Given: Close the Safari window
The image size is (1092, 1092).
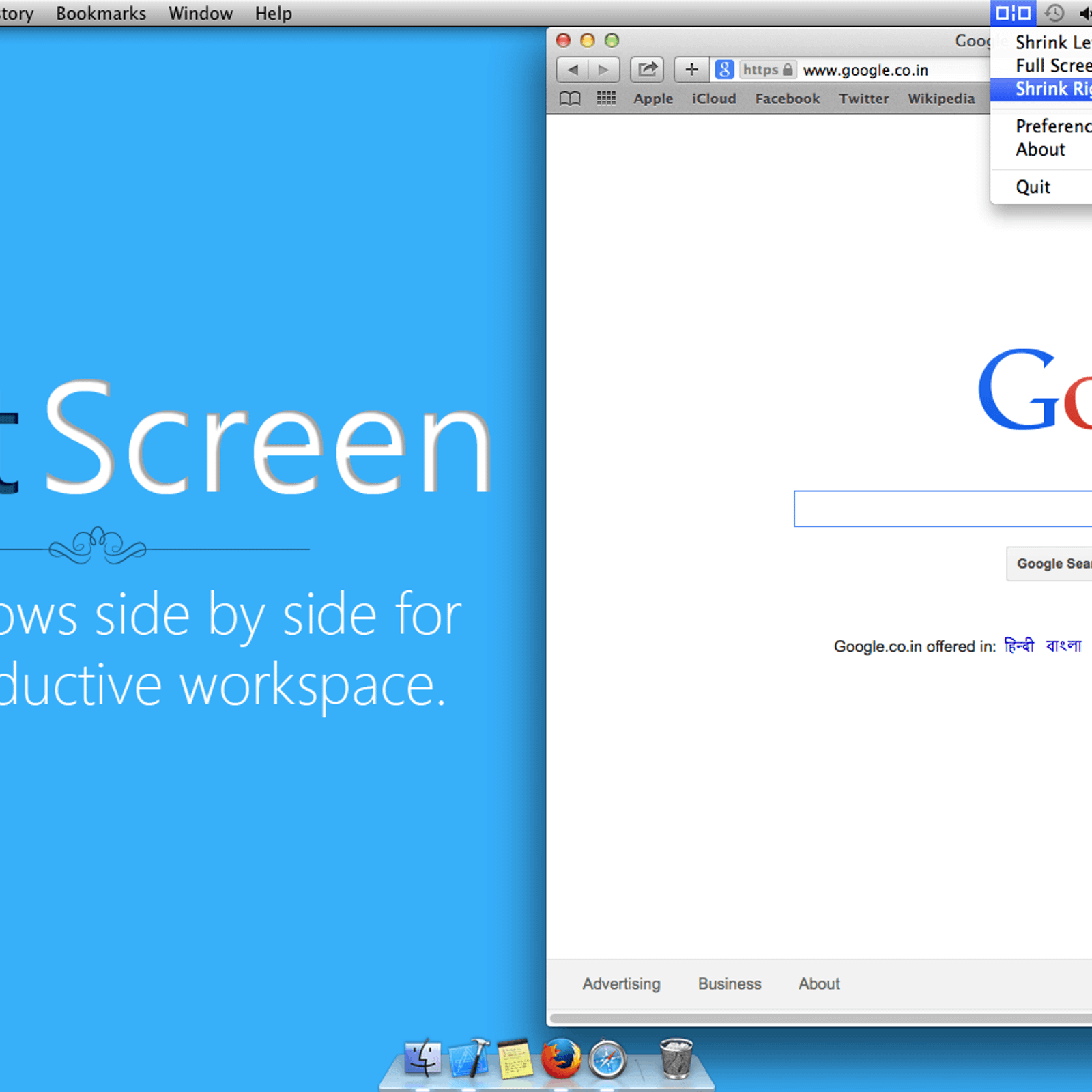Looking at the screenshot, I should point(563,40).
